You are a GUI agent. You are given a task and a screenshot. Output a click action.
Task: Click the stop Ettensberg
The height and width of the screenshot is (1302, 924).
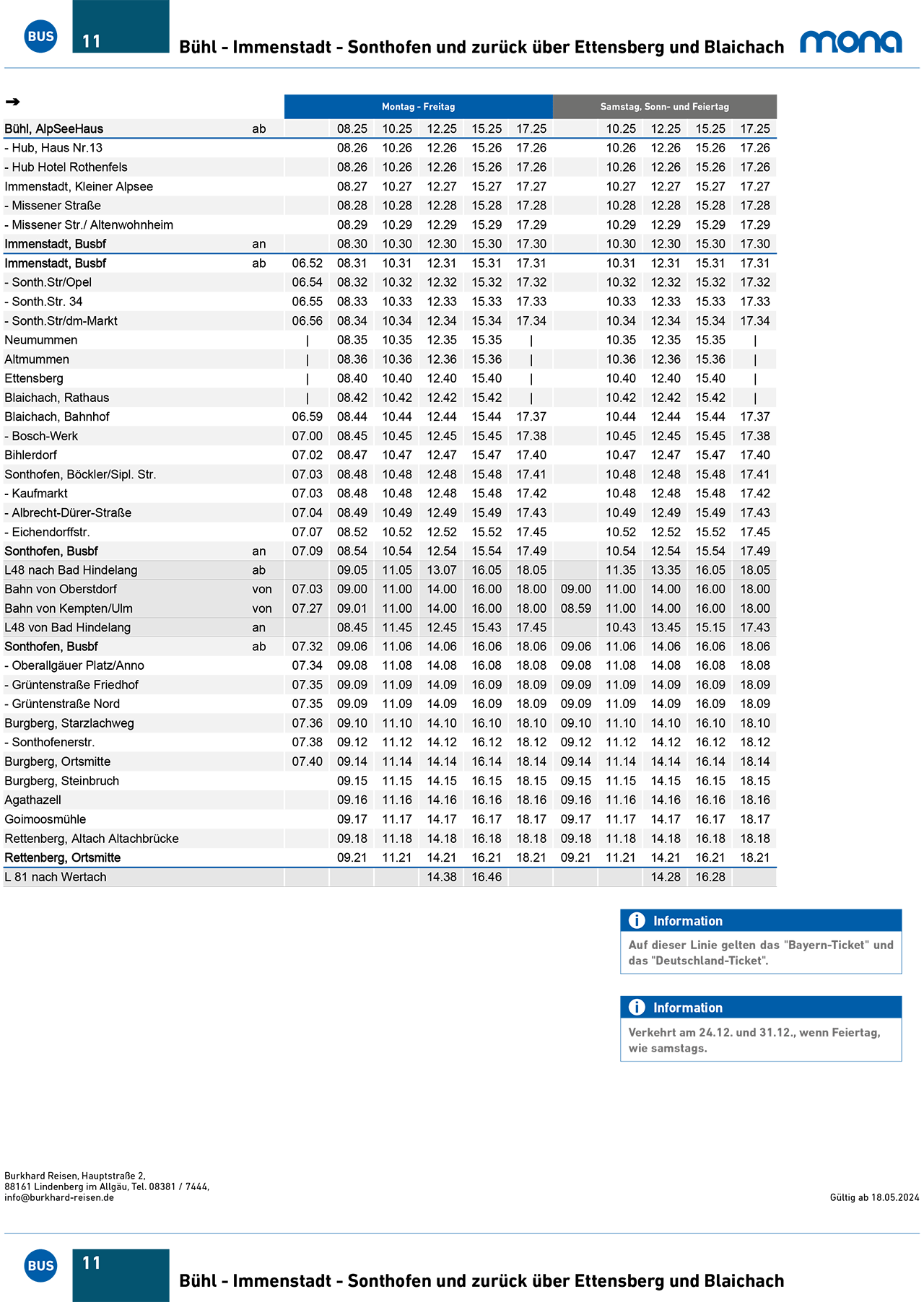click(x=34, y=378)
